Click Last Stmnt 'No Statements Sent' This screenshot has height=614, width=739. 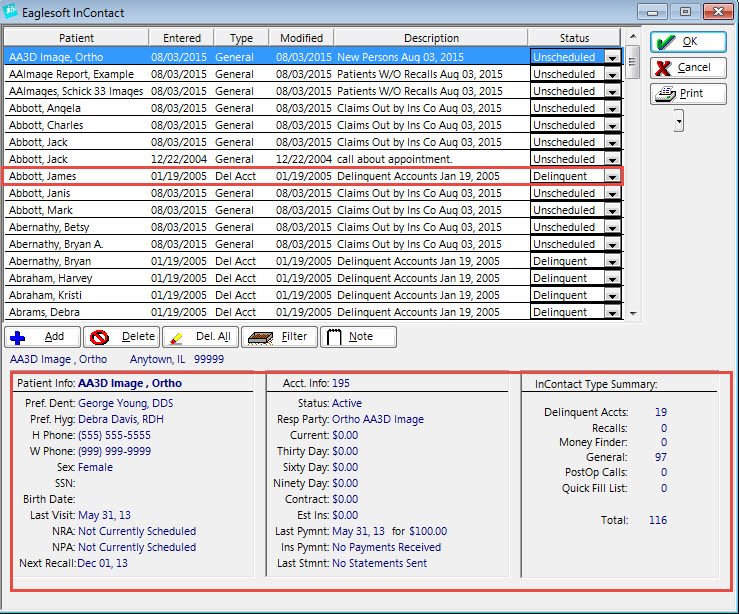click(x=379, y=564)
